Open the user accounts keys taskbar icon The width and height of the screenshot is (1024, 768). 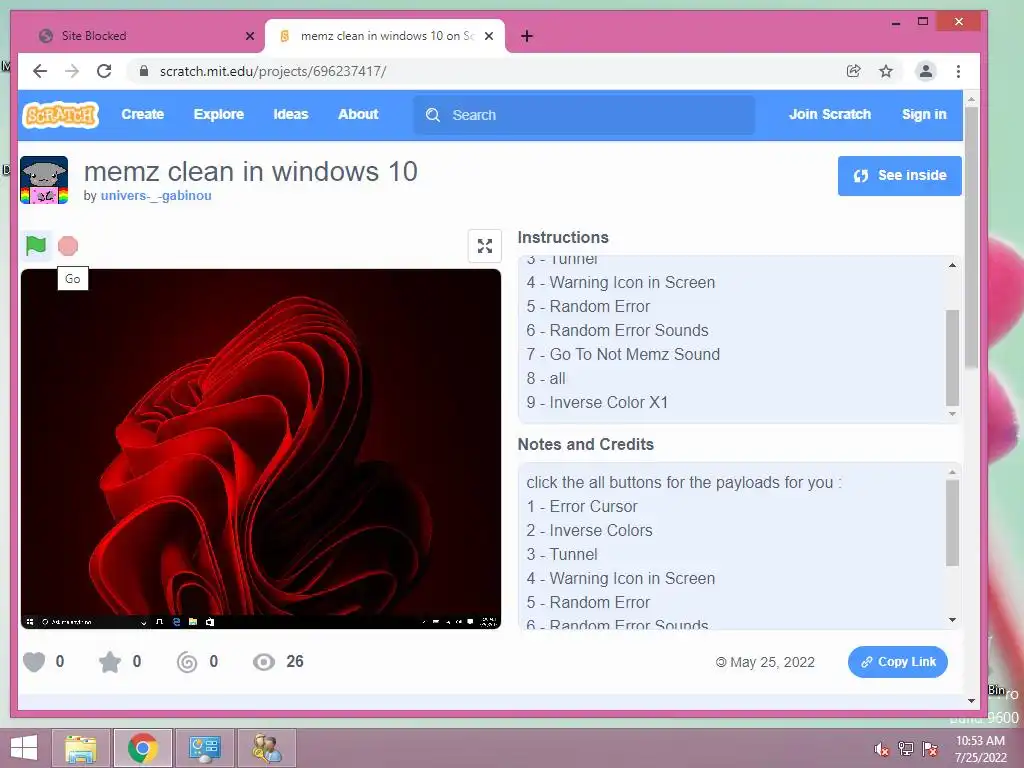pos(266,748)
